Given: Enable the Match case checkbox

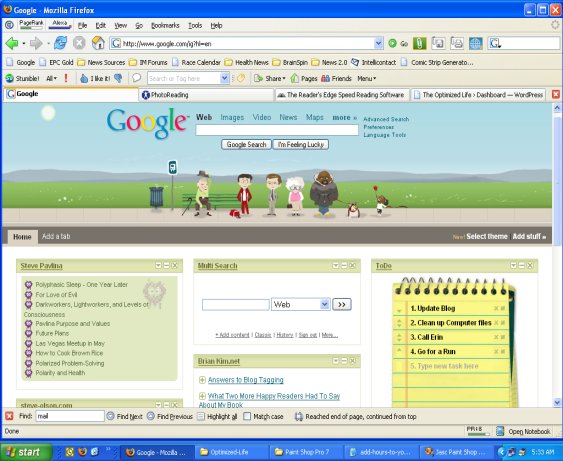Looking at the screenshot, I should [247, 416].
